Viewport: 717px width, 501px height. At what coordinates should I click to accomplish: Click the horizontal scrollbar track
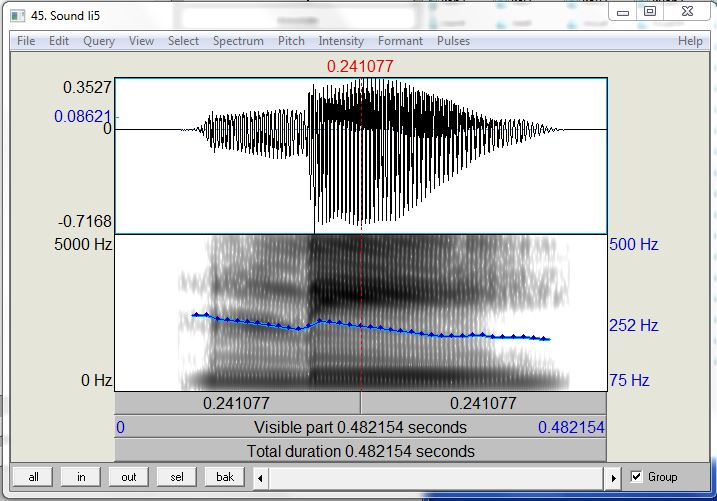[436, 478]
